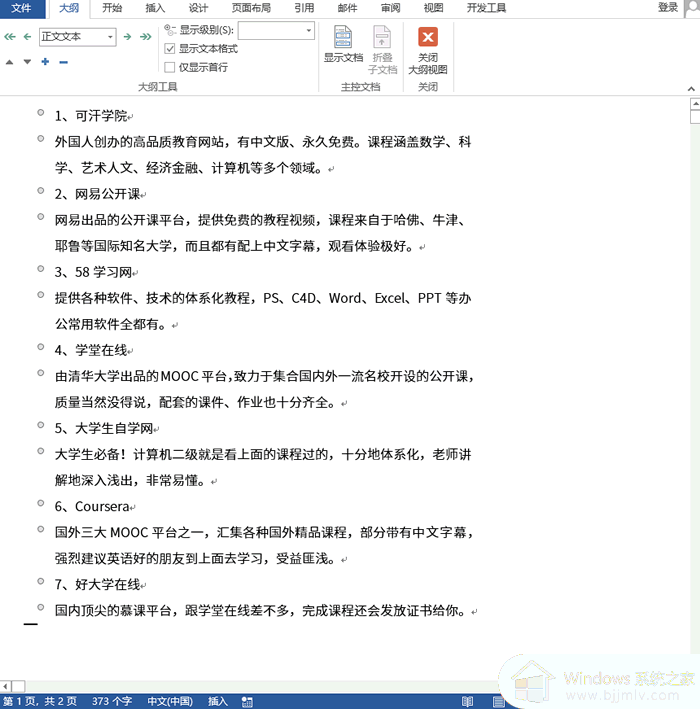Click the paragraph starting 国内顶尖的慕课平台
This screenshot has height=709, width=700.
point(260,610)
